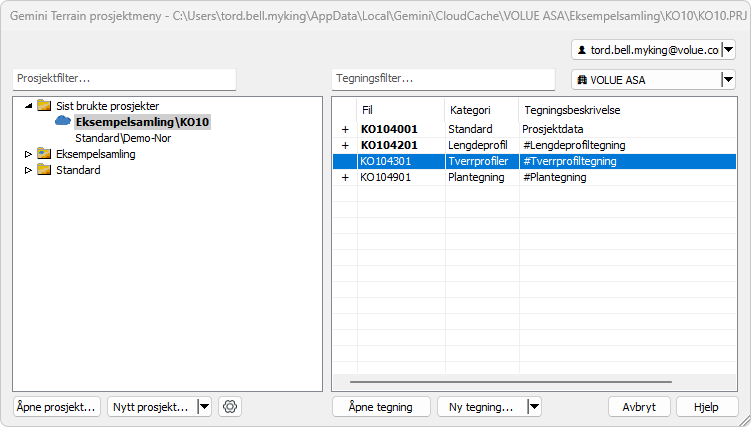Expand the Standard tree node
Image resolution: width=751 pixels, height=427 pixels.
[27, 170]
